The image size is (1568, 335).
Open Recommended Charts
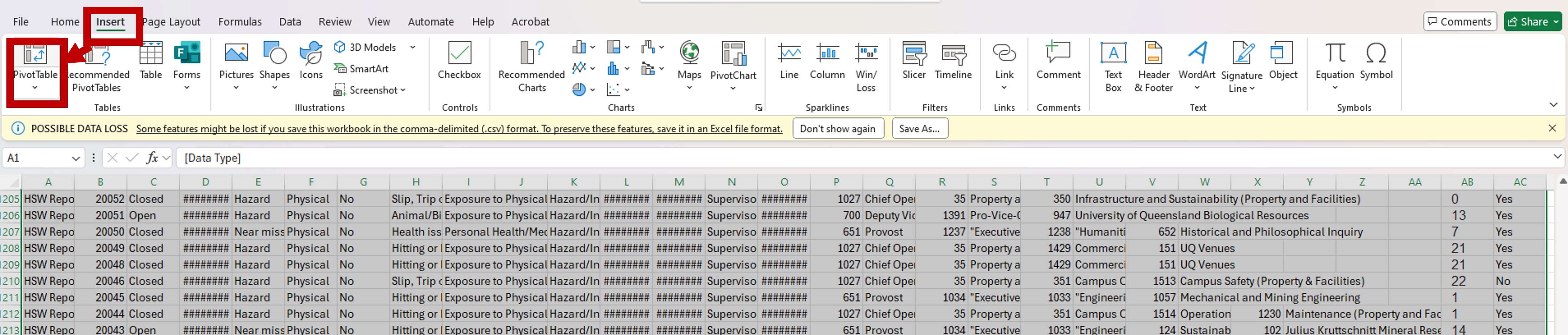[532, 67]
